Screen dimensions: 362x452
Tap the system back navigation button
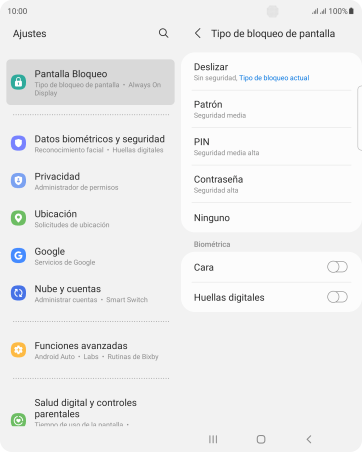pyautogui.click(x=309, y=439)
